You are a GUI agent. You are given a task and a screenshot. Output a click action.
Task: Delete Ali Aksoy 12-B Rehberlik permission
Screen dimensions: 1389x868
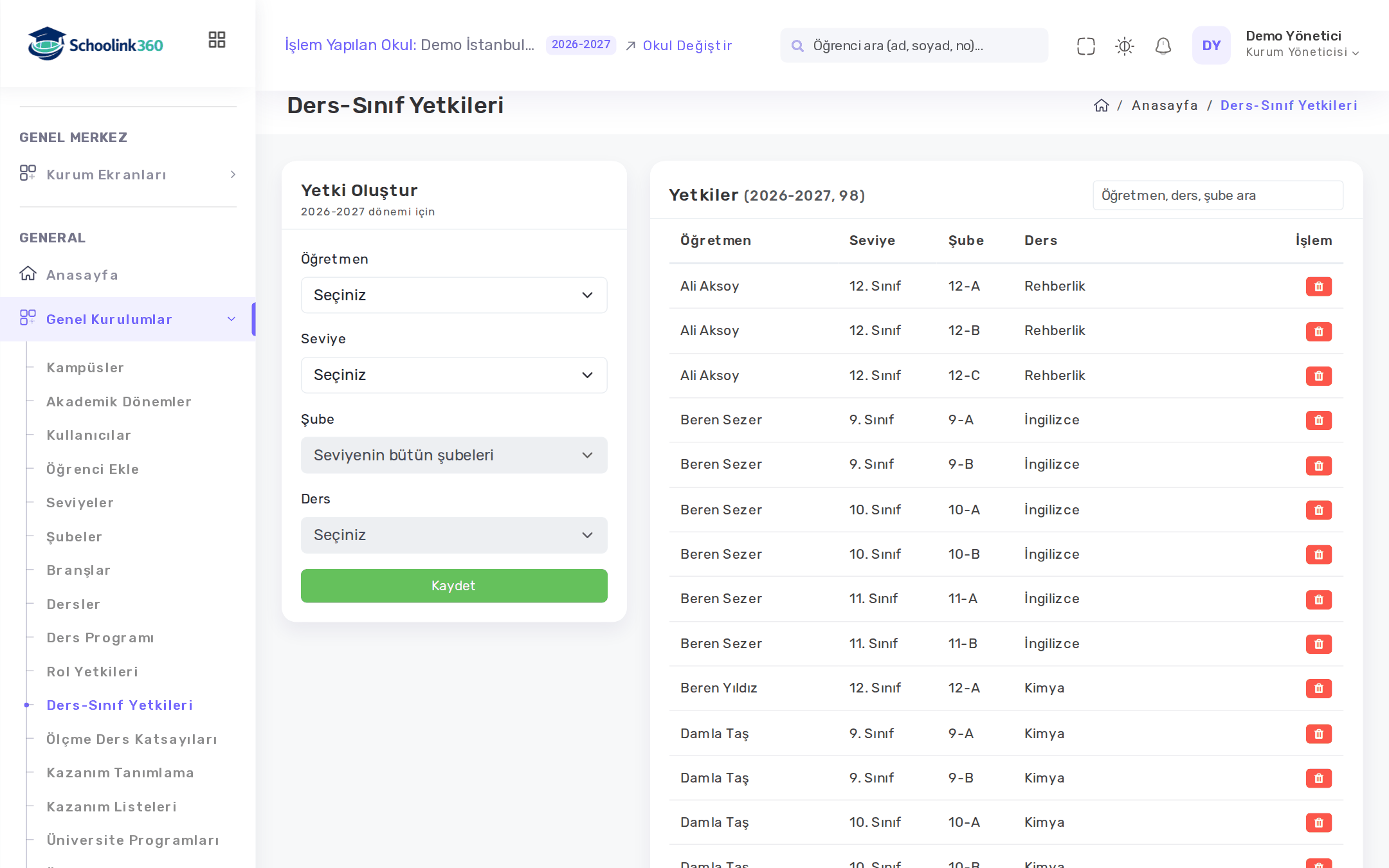pos(1318,331)
